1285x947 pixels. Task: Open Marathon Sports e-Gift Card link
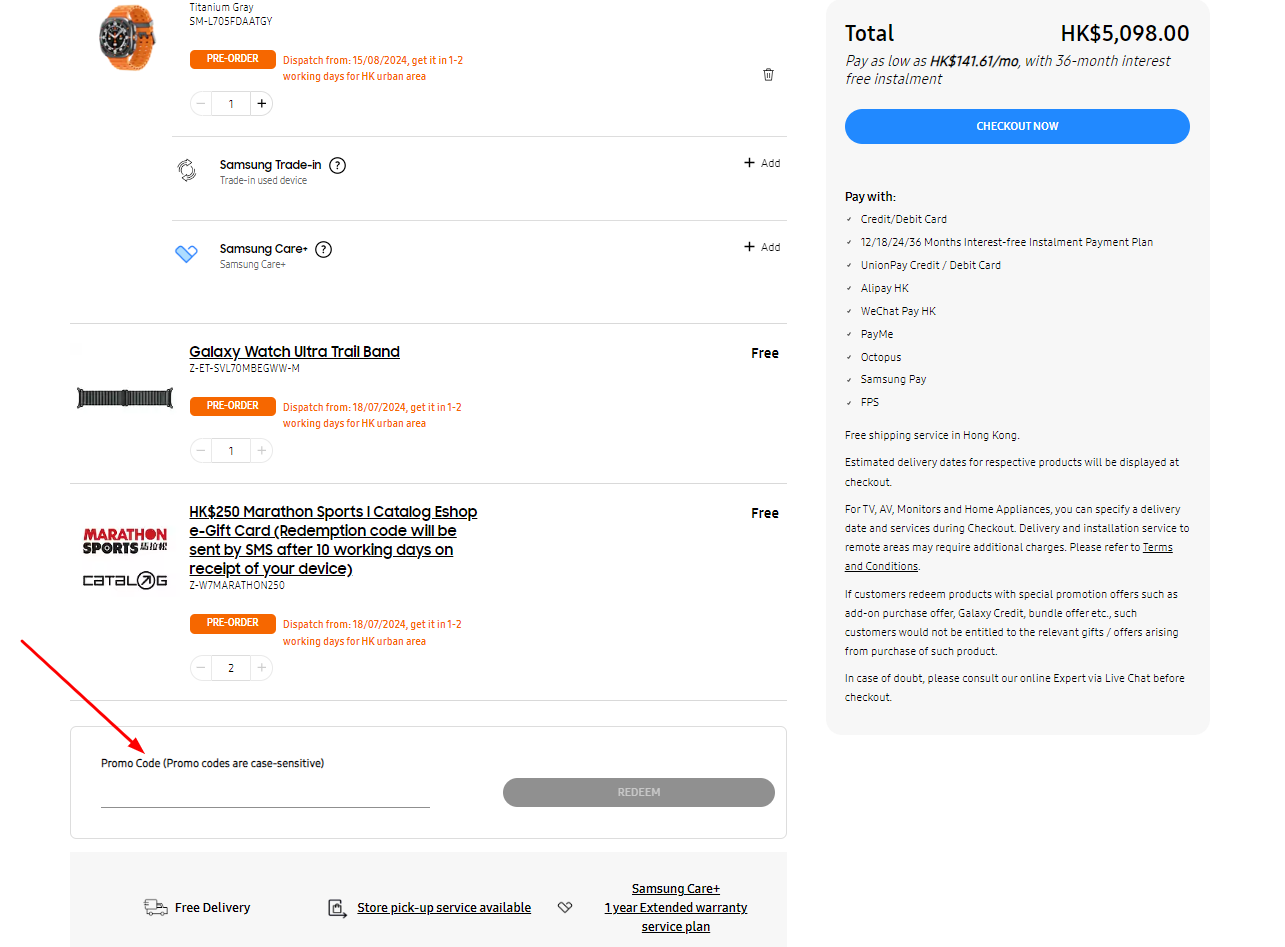click(333, 540)
